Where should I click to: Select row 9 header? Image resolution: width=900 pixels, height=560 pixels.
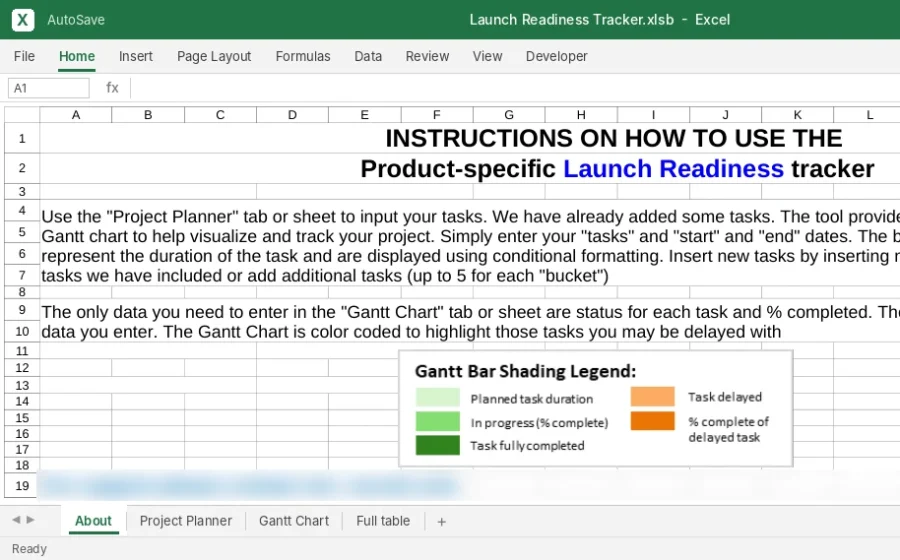tap(22, 310)
